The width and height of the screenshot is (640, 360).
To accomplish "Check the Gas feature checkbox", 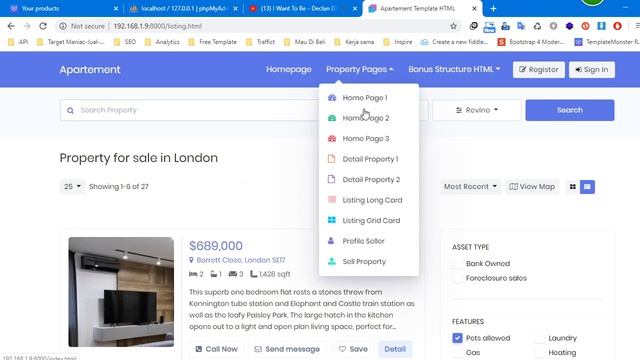I will tap(457, 352).
